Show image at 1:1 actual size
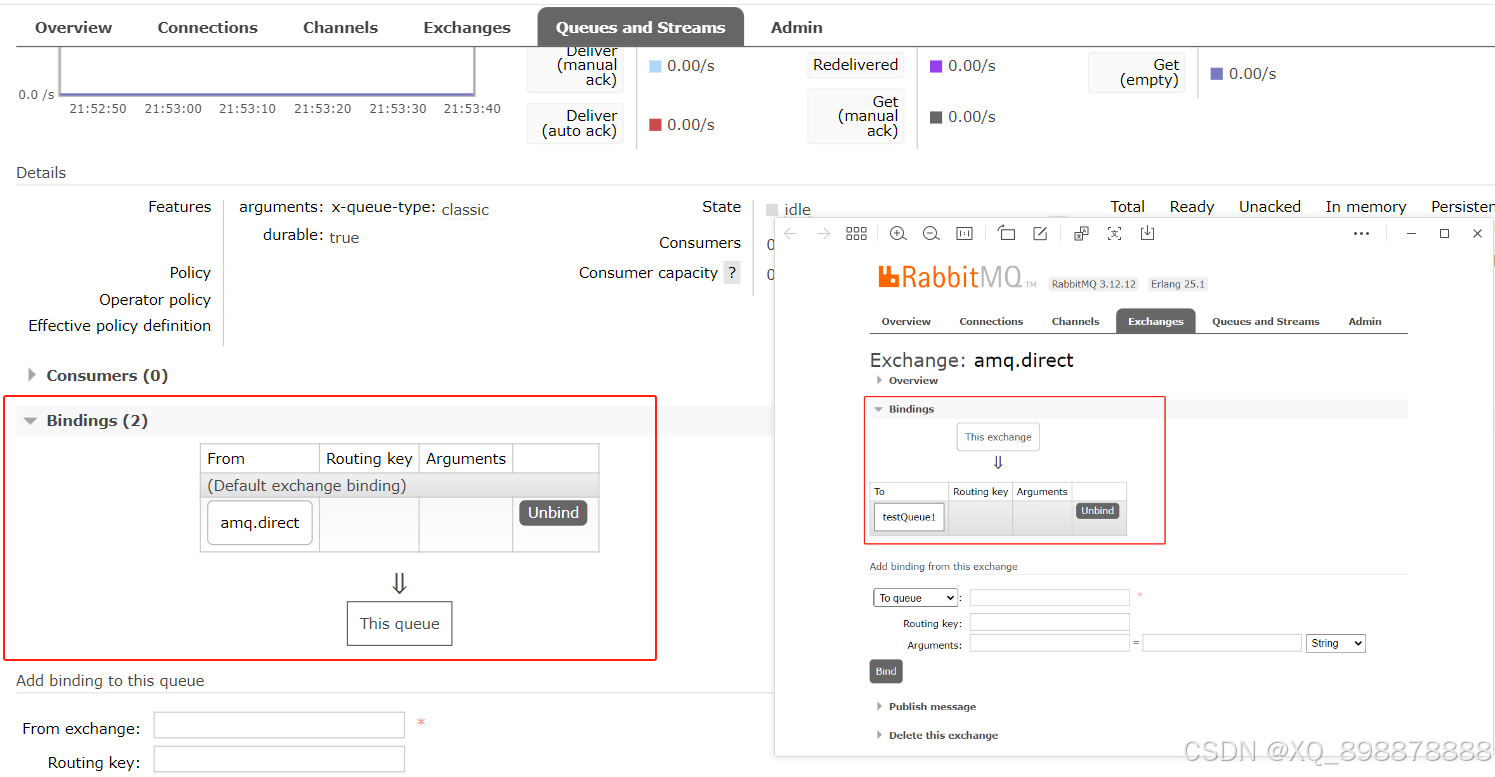Image resolution: width=1495 pixels, height=777 pixels. click(965, 233)
